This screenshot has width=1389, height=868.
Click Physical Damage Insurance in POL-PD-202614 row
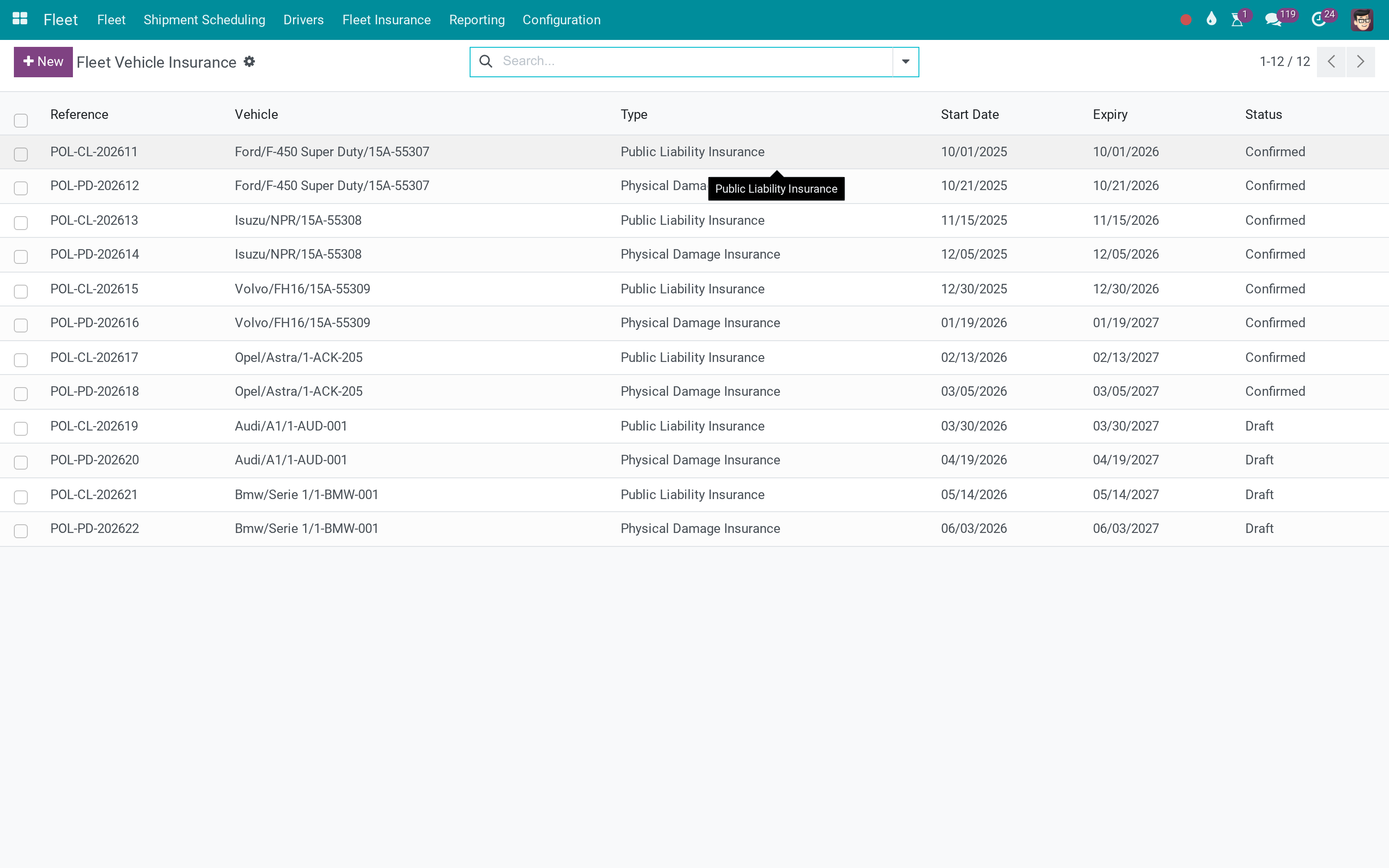(700, 254)
